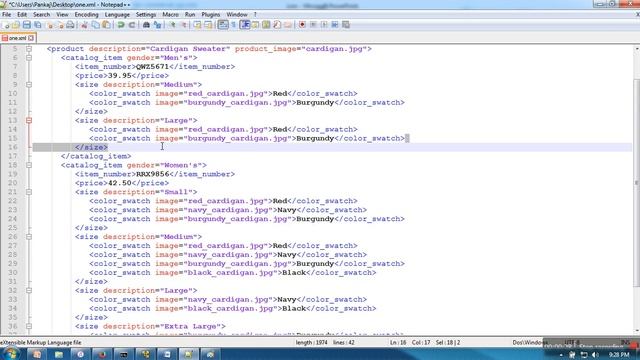Open the Run menu
This screenshot has height=360, width=640.
(190, 14)
